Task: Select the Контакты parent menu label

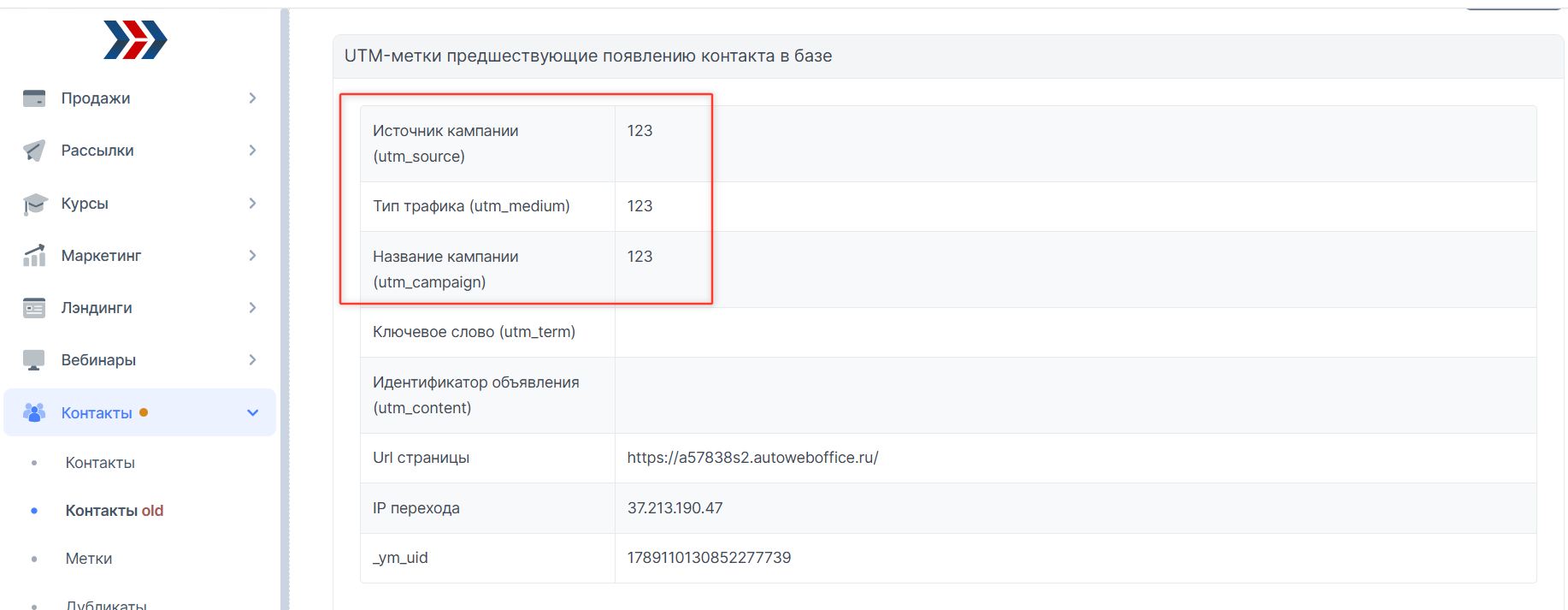Action: 97,412
